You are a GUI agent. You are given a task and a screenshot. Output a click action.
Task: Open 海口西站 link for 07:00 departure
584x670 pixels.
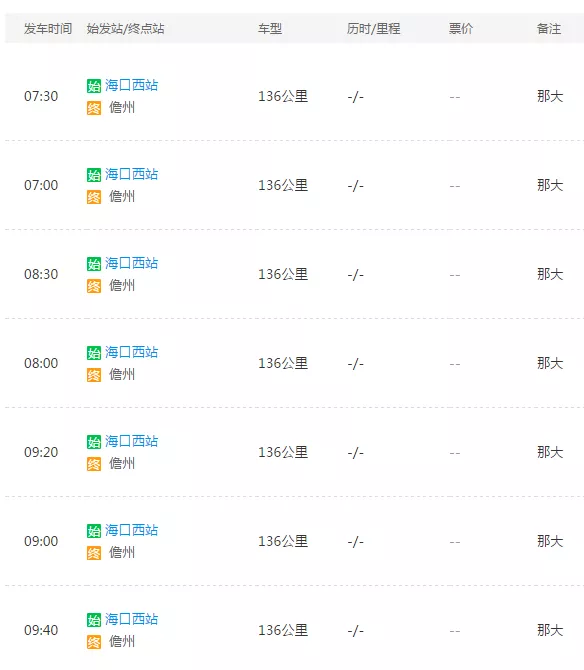coord(132,174)
